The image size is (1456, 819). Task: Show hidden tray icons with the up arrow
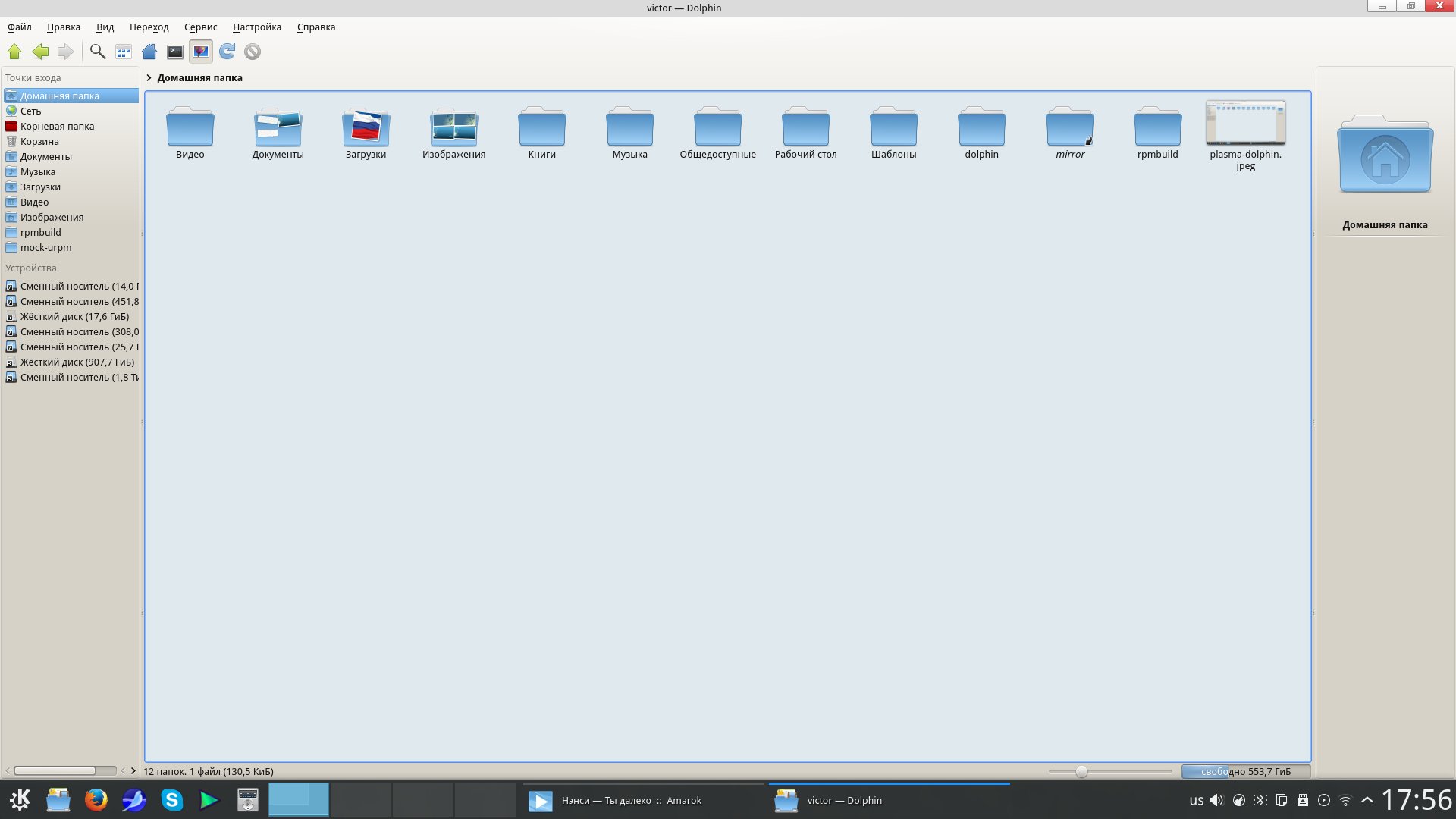[x=1367, y=800]
